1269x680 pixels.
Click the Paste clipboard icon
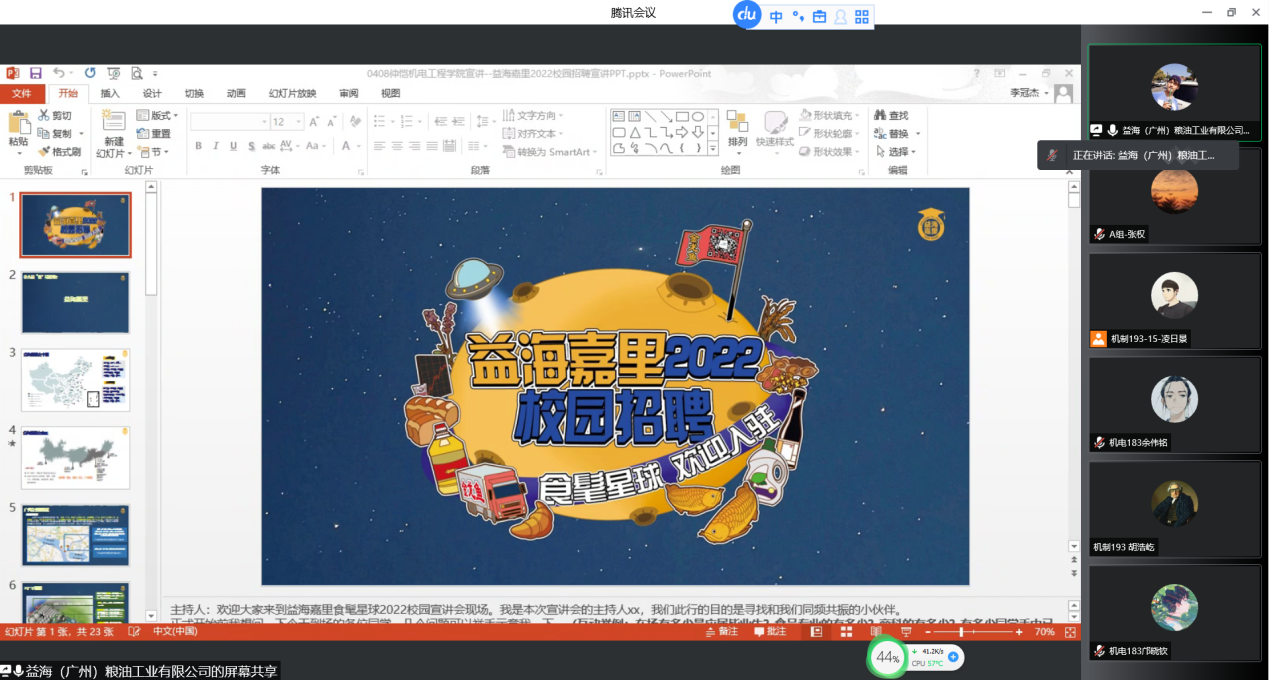(x=18, y=124)
